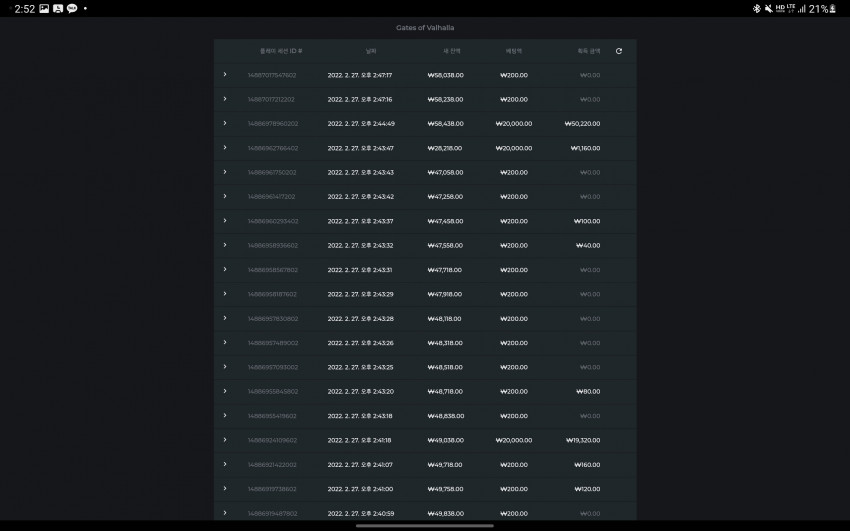Open the chat bubble notification icon
The height and width of the screenshot is (531, 850).
point(72,8)
